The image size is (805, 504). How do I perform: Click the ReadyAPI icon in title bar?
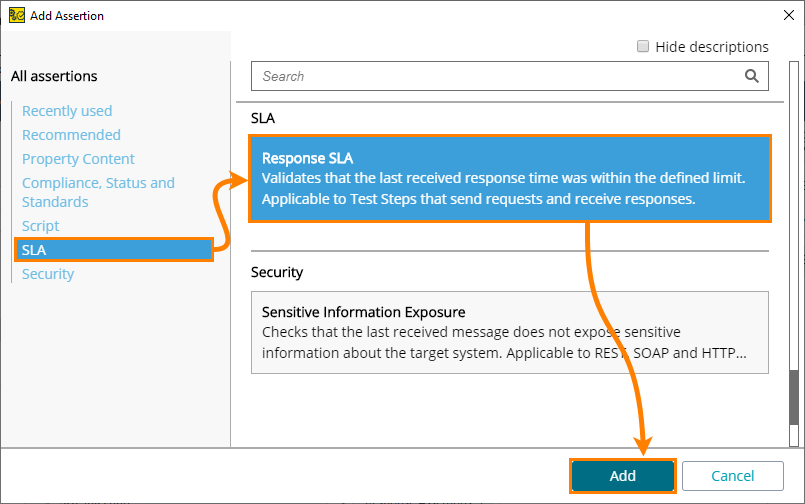[16, 15]
